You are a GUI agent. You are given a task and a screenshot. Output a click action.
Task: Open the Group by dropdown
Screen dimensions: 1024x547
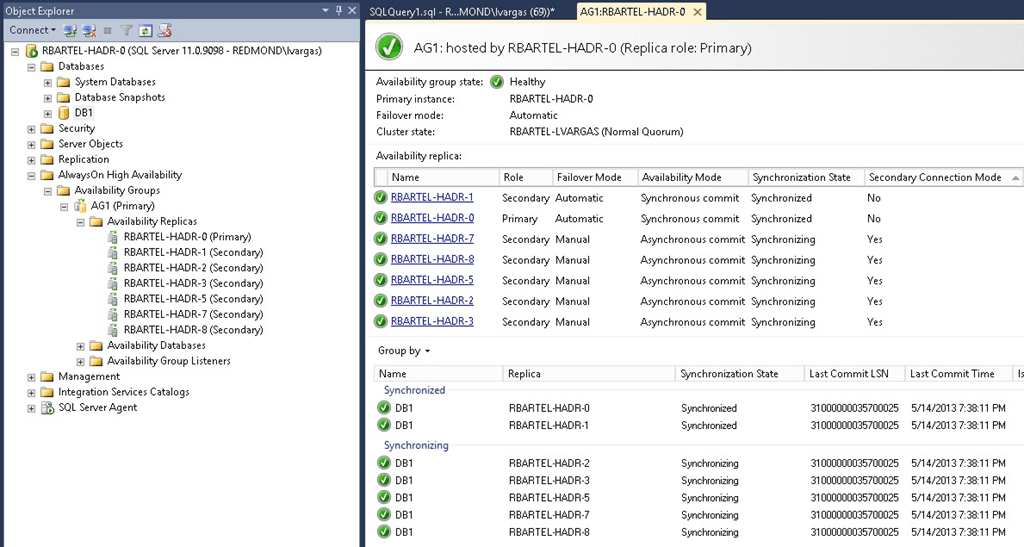[404, 351]
